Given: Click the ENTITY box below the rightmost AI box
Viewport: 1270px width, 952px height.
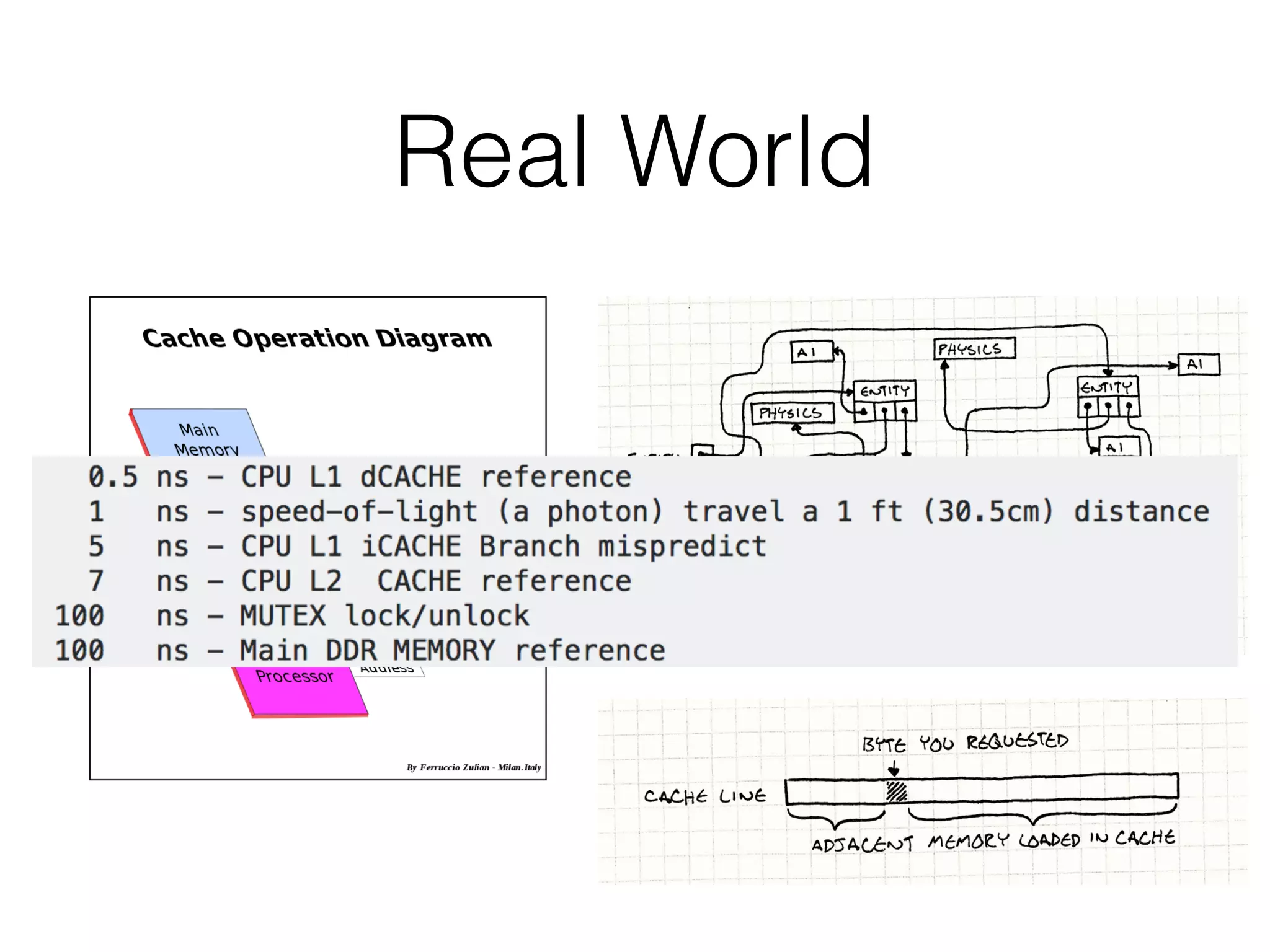Looking at the screenshot, I should coord(1108,397).
